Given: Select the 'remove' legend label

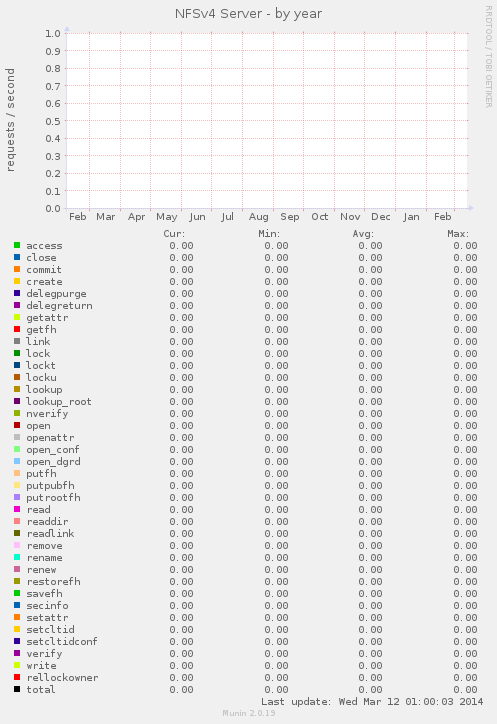Looking at the screenshot, I should pos(44,546).
